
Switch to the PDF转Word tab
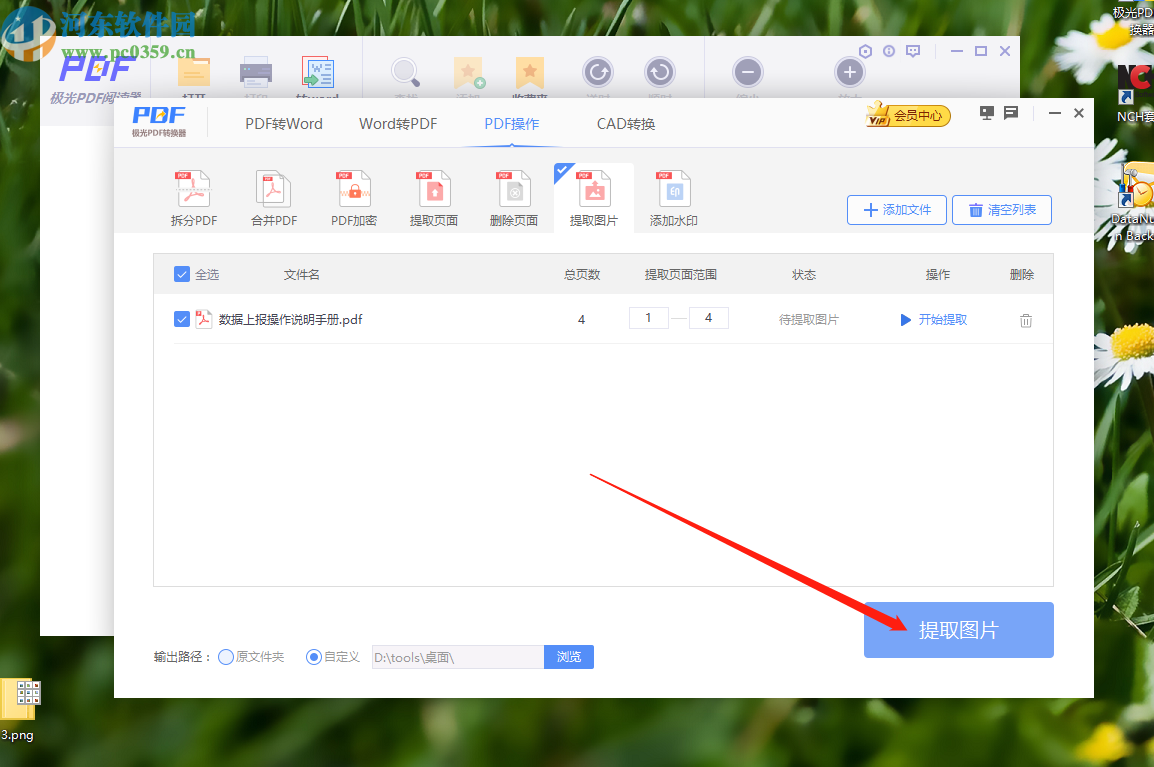click(x=283, y=123)
